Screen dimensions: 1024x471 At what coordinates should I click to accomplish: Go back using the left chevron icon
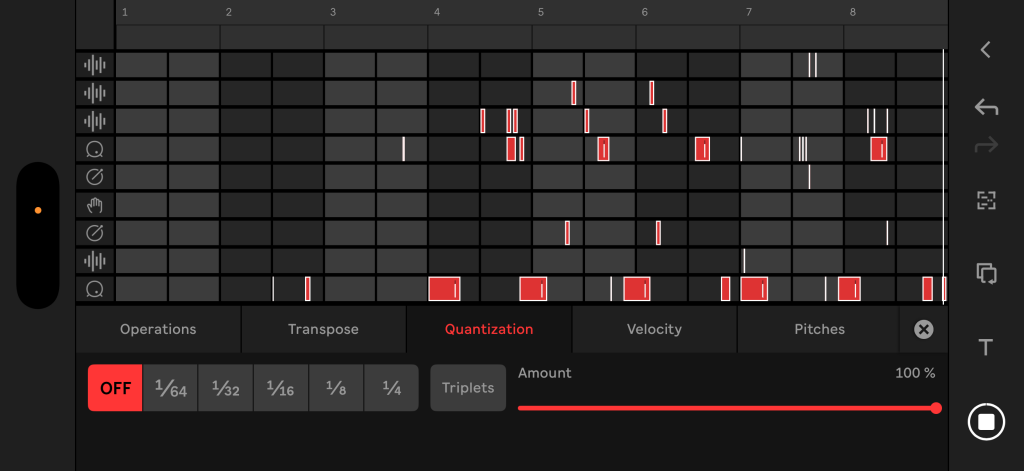pos(985,50)
